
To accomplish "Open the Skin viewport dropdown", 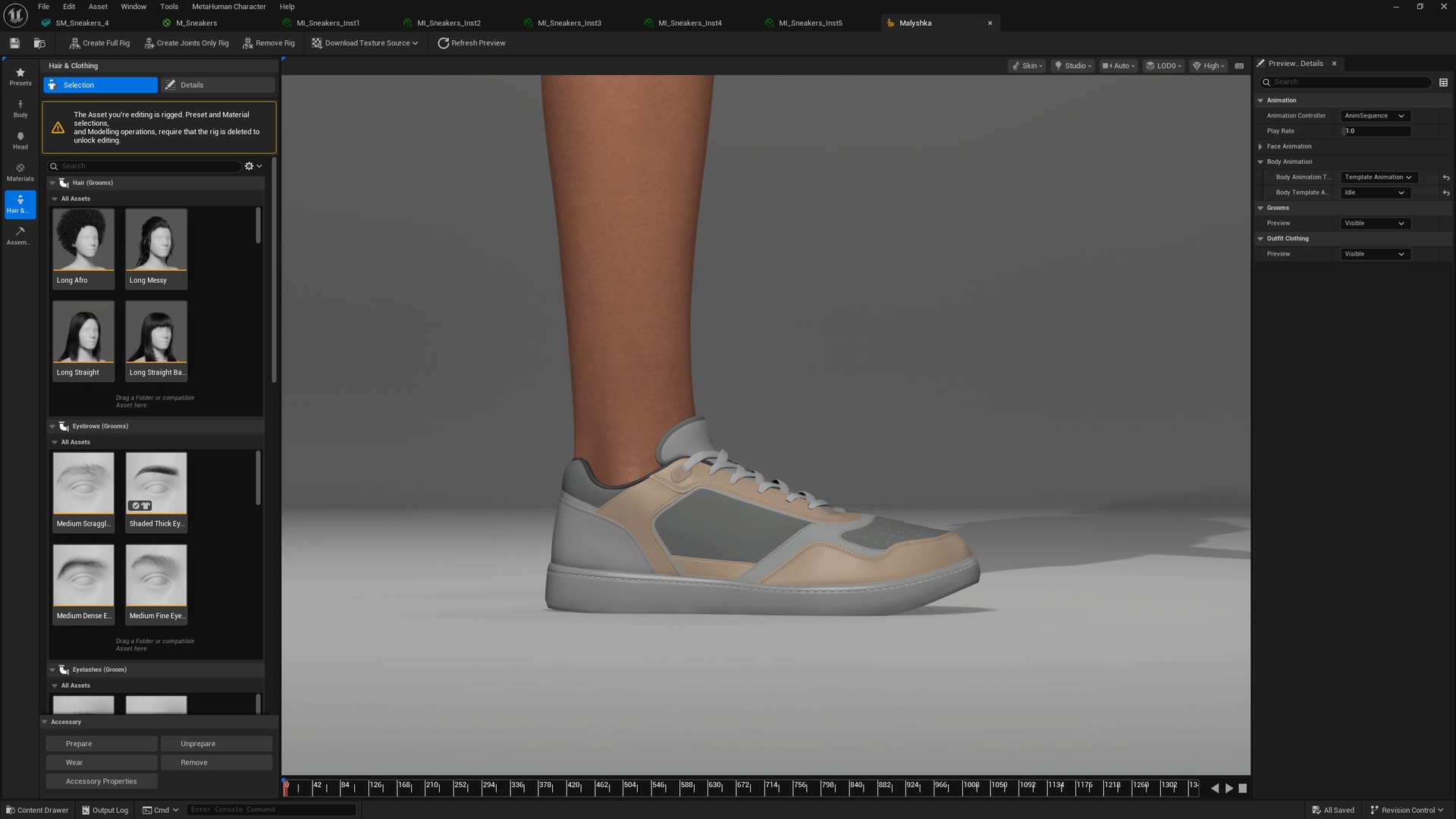I will coord(1027,66).
